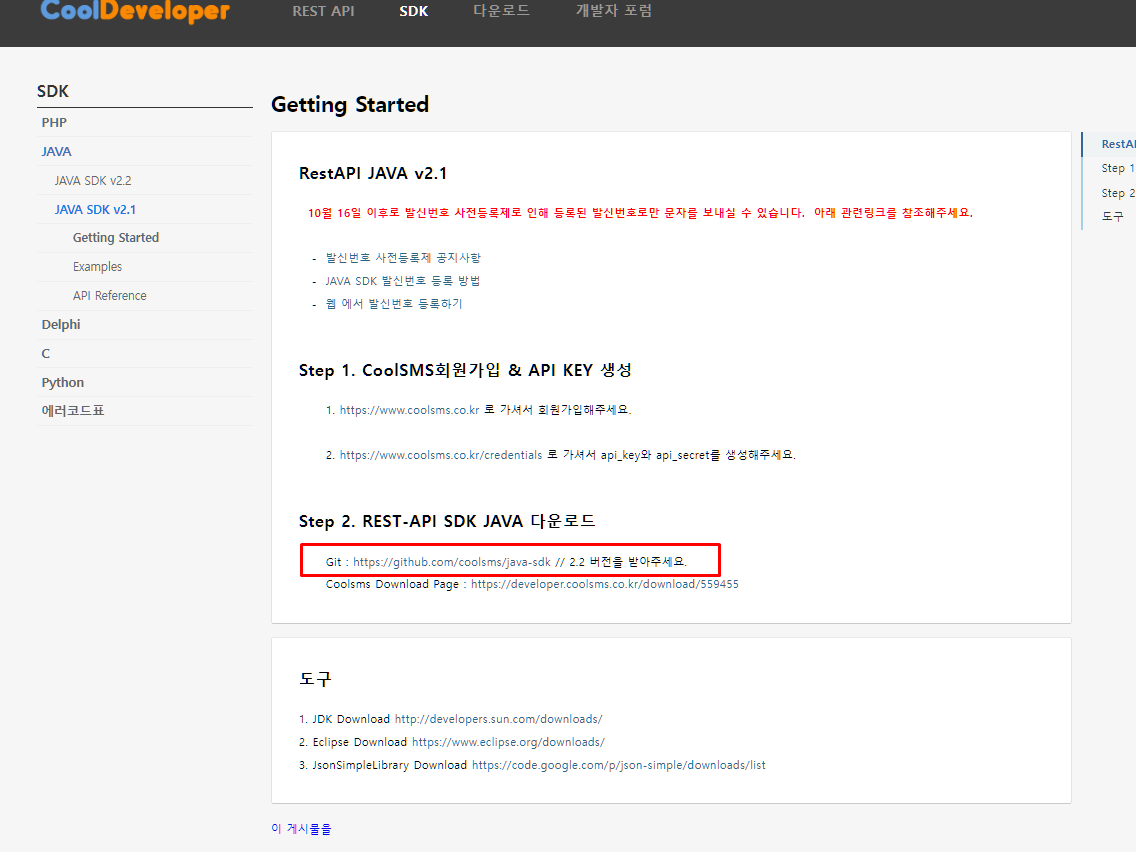Viewport: 1136px width, 852px height.
Task: Click the Step 1. CoolSMS회원가입 heading
Action: click(x=465, y=370)
